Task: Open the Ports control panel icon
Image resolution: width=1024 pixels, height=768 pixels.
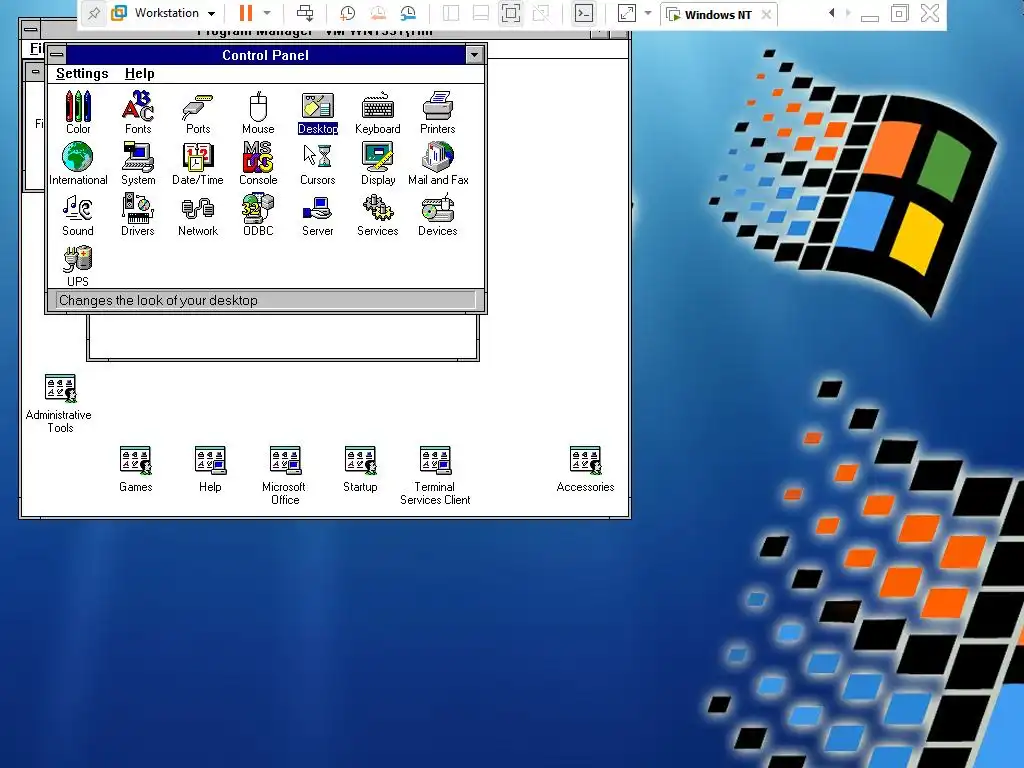Action: point(198,112)
